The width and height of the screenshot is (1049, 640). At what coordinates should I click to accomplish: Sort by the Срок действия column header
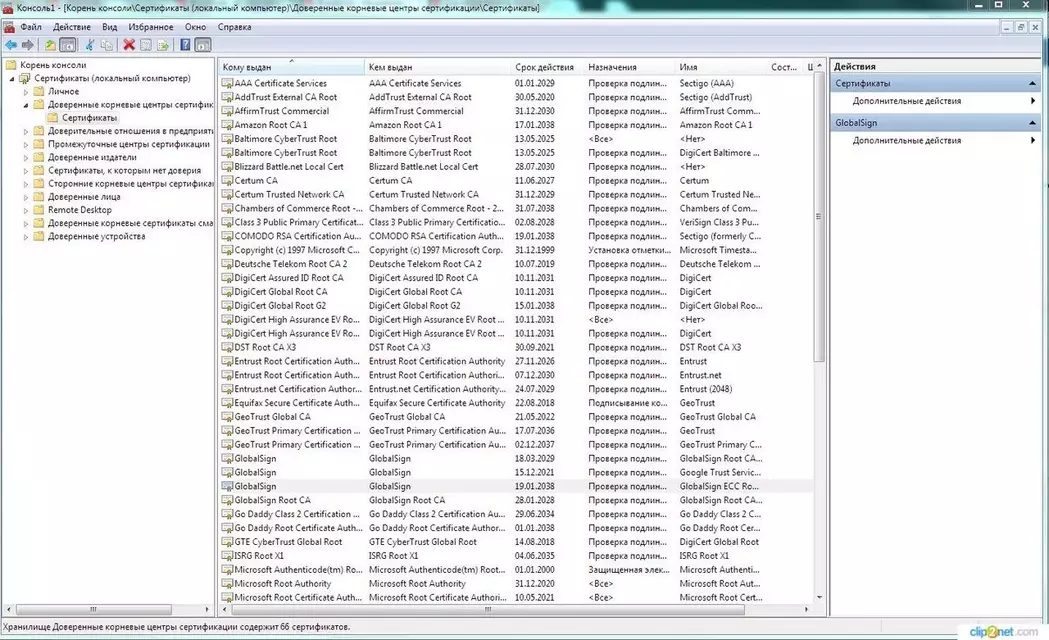[x=547, y=67]
